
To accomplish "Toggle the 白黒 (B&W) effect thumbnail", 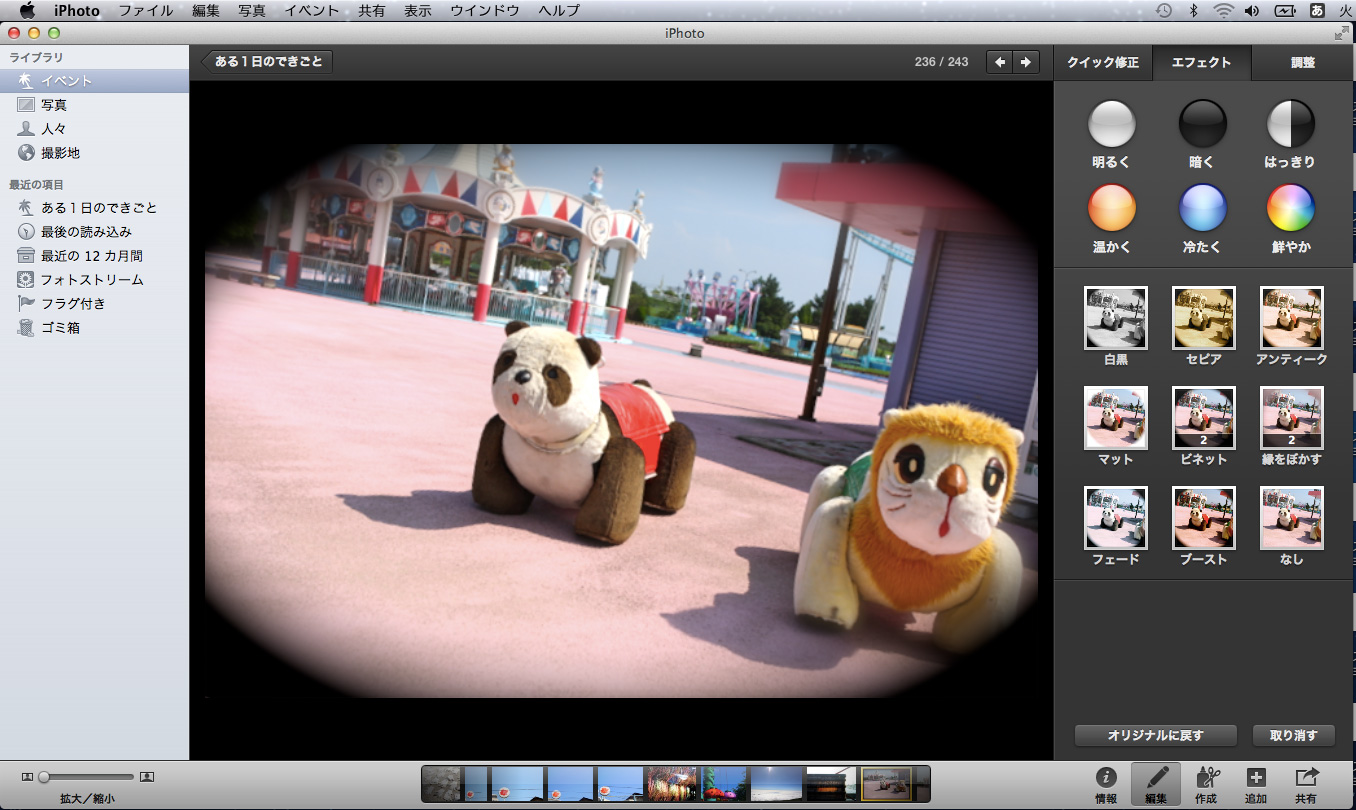I will coord(1116,318).
